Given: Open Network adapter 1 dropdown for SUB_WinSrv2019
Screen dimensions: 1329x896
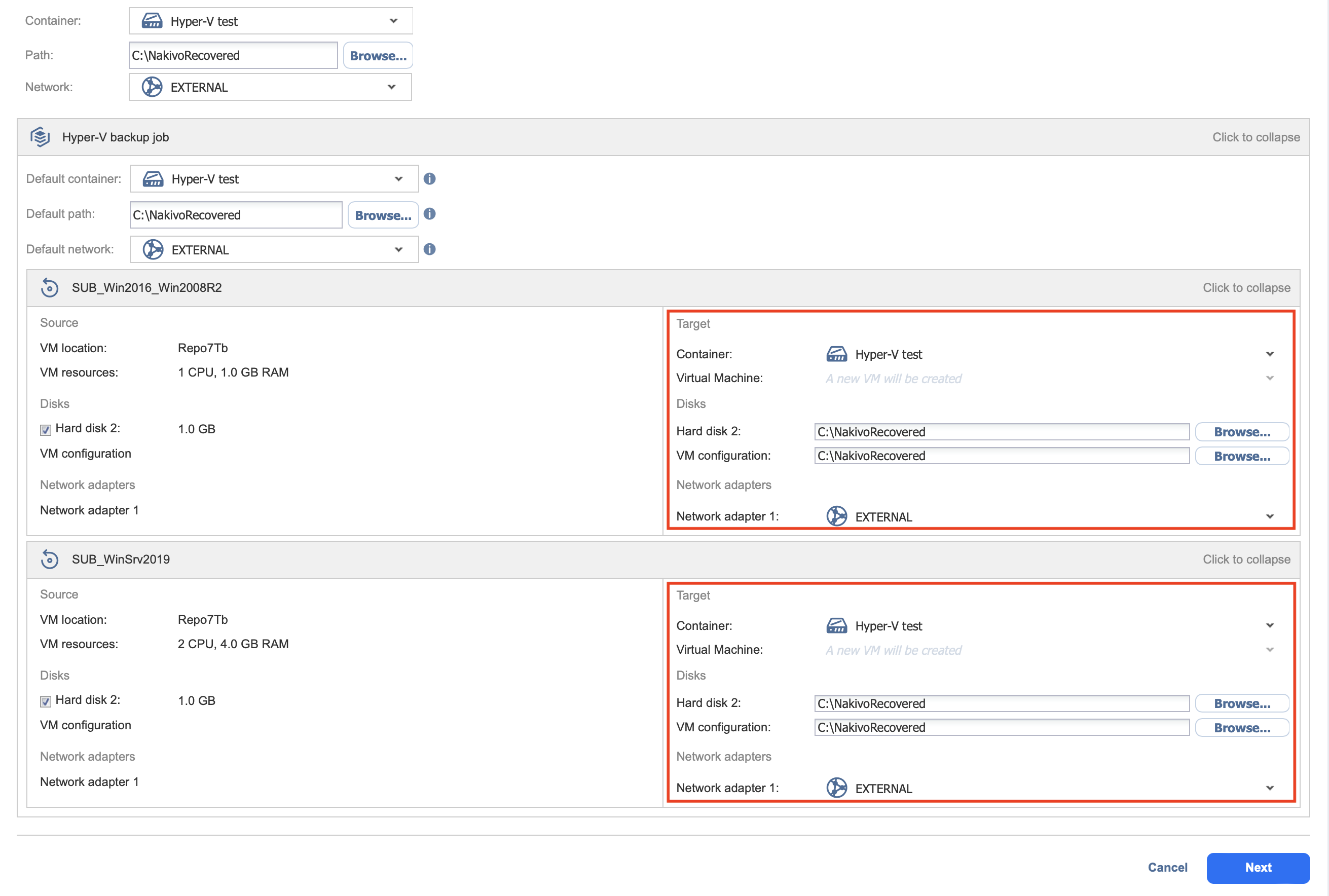Looking at the screenshot, I should (x=1270, y=788).
